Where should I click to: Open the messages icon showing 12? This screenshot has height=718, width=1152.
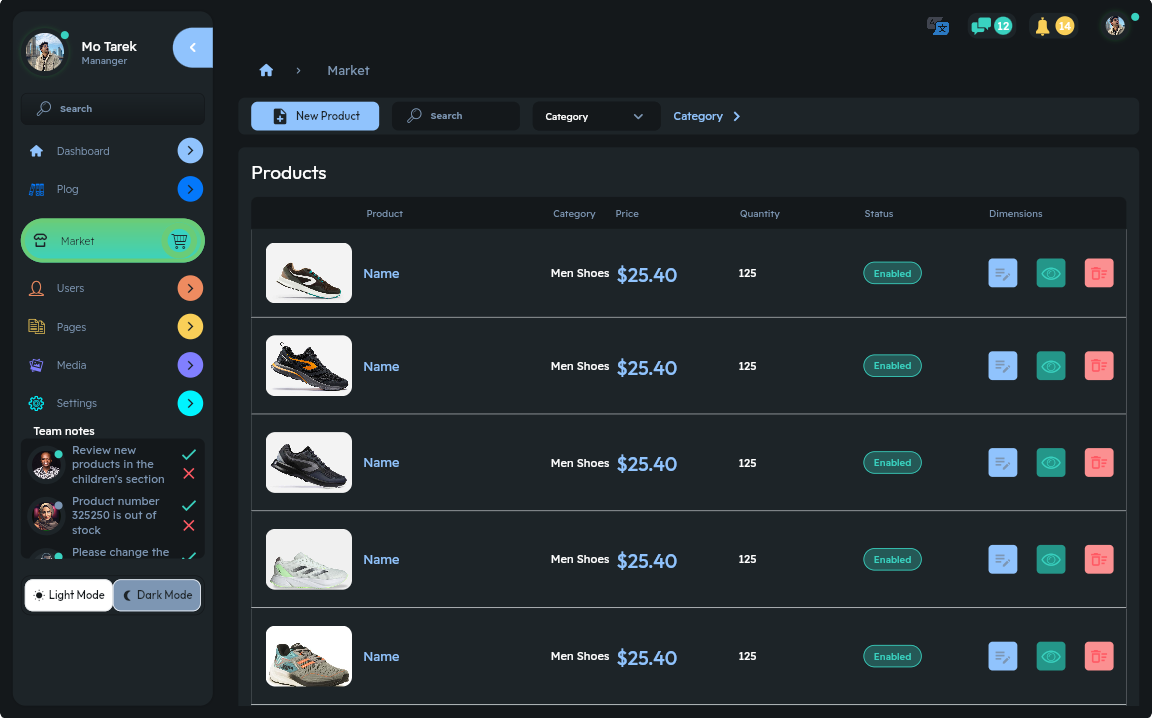pos(989,24)
